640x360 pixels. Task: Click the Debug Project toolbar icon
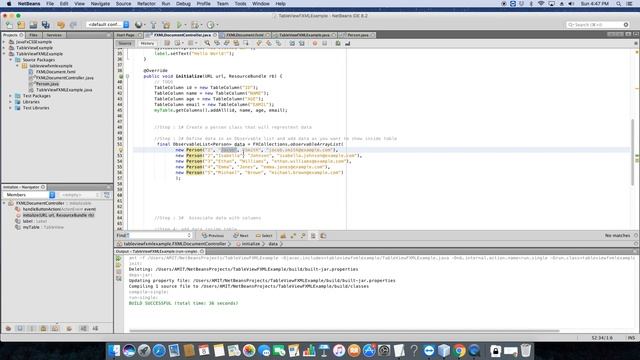click(195, 25)
